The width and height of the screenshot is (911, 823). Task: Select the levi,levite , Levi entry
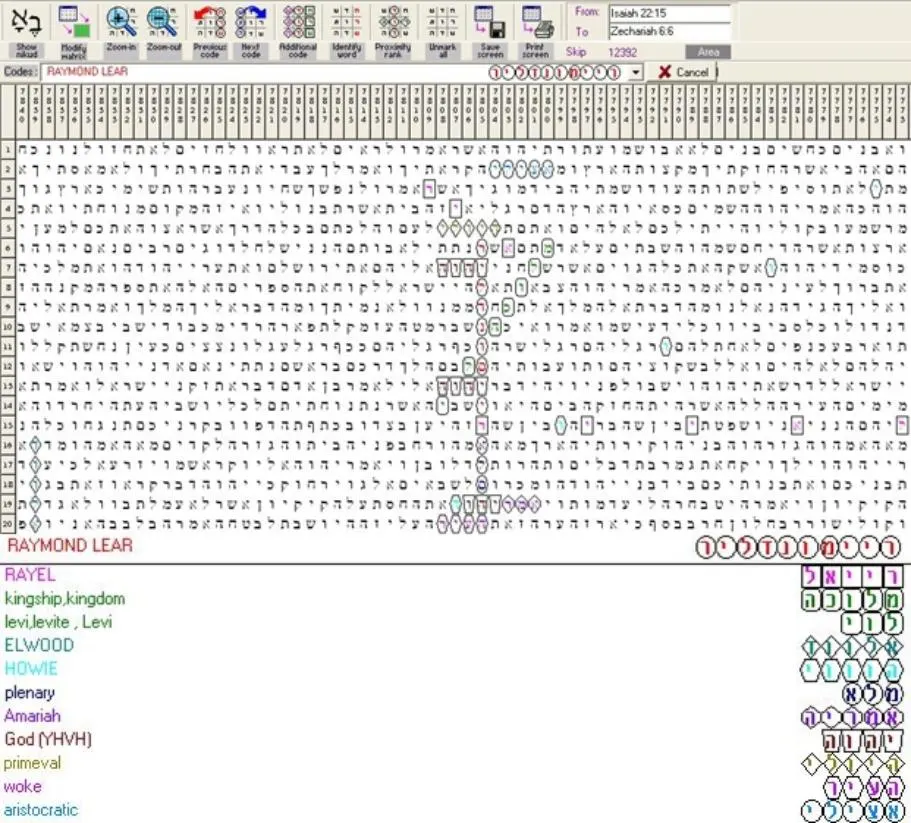[x=58, y=622]
